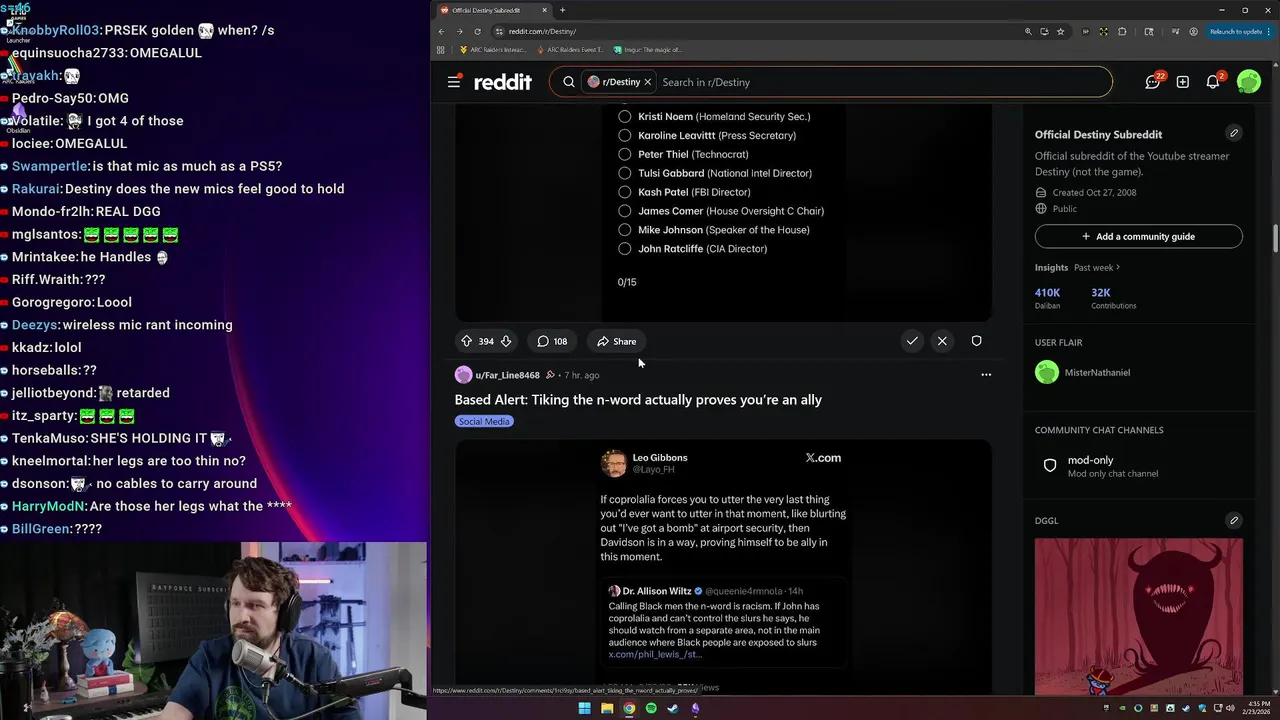Select Peter Thiel poll option

pos(624,155)
